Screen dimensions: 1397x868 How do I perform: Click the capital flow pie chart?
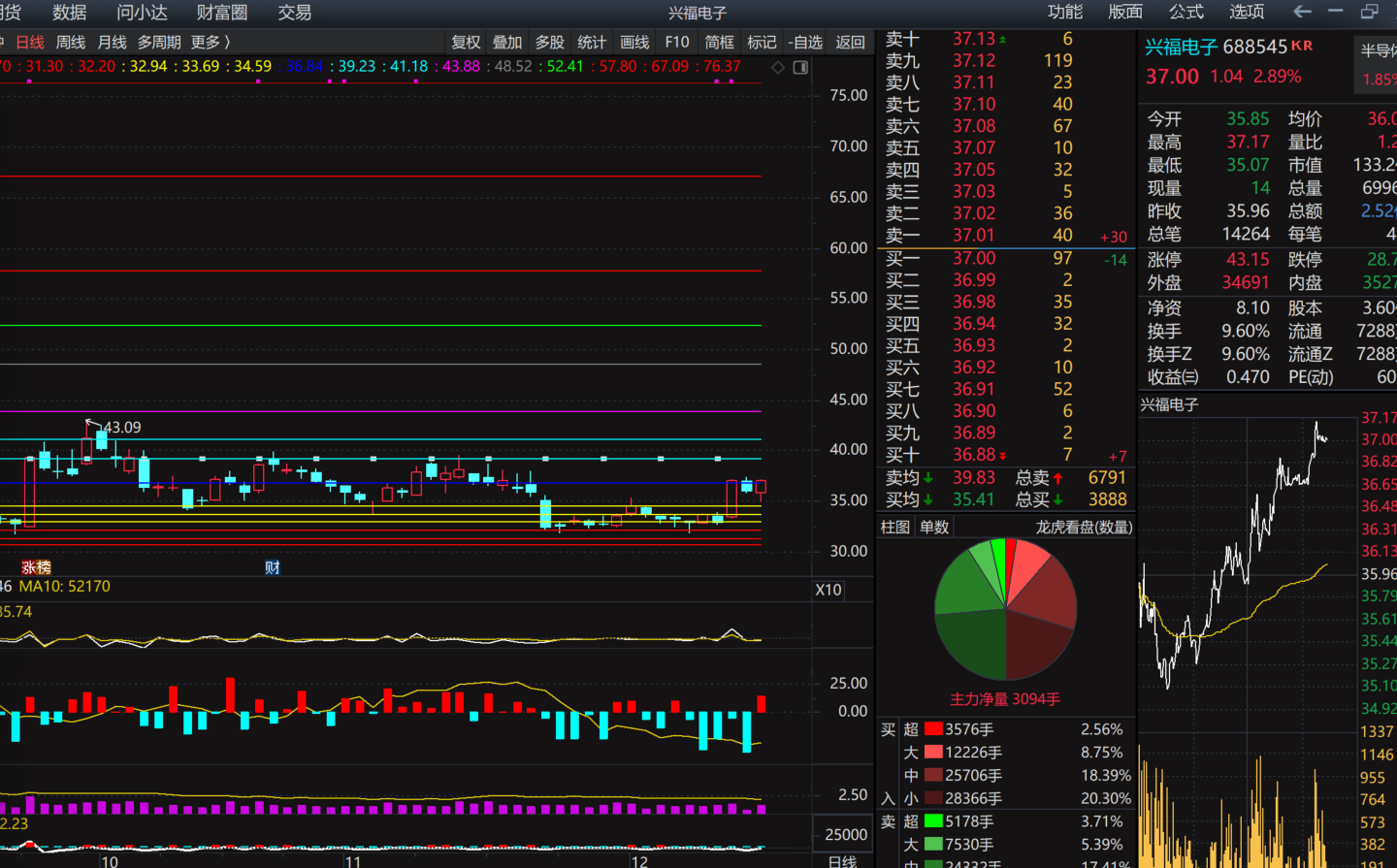pyautogui.click(x=1005, y=609)
